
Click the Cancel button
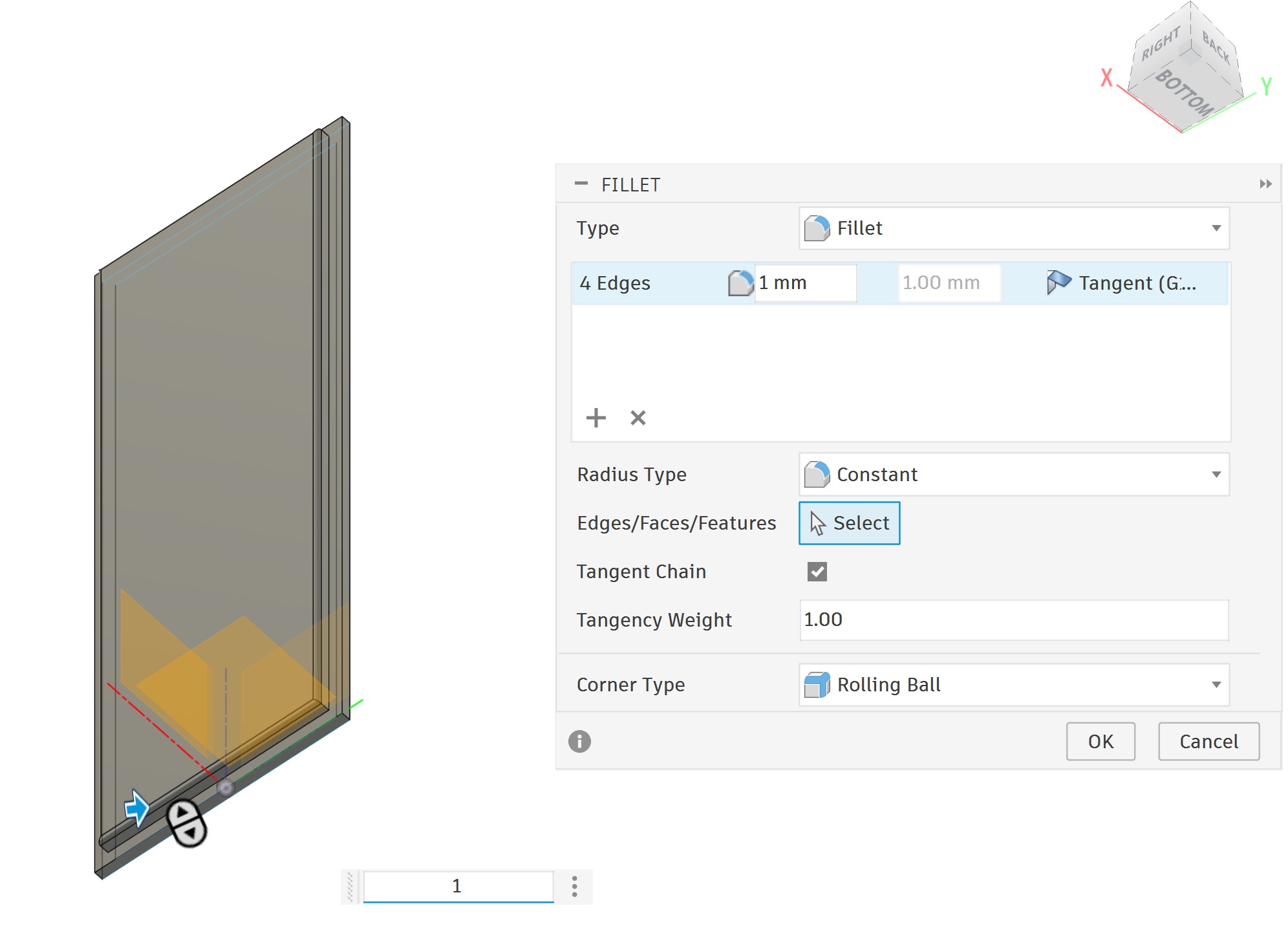1208,741
